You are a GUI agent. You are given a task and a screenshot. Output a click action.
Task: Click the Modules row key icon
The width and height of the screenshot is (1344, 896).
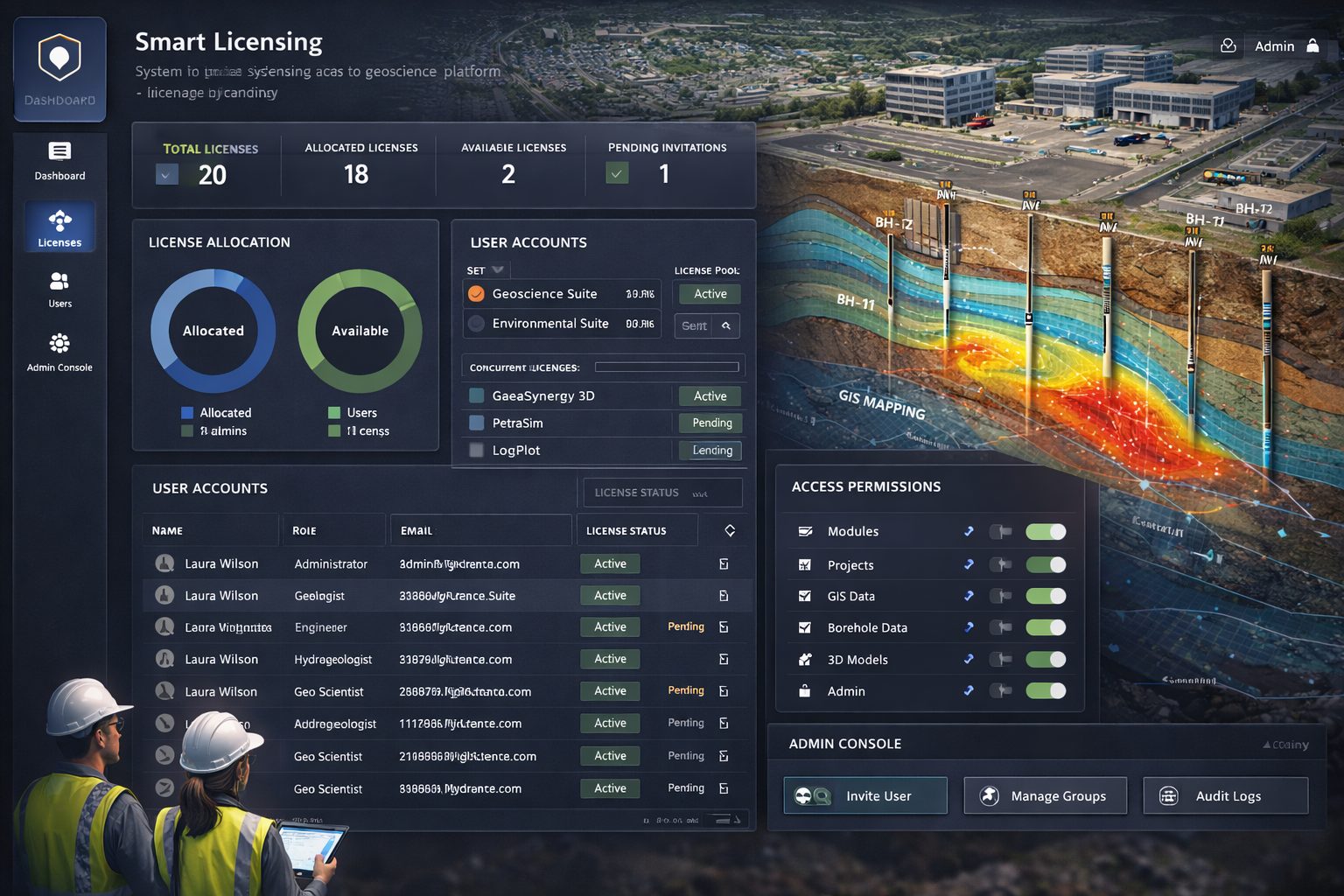[x=969, y=531]
